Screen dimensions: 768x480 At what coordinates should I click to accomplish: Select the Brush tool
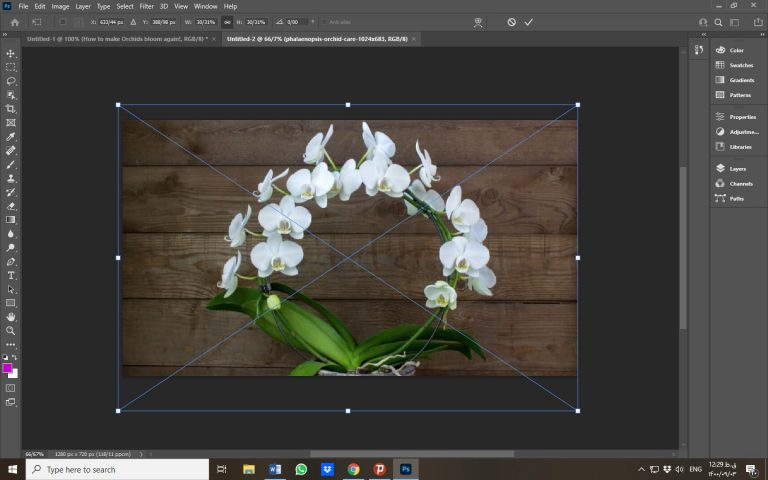[11, 165]
